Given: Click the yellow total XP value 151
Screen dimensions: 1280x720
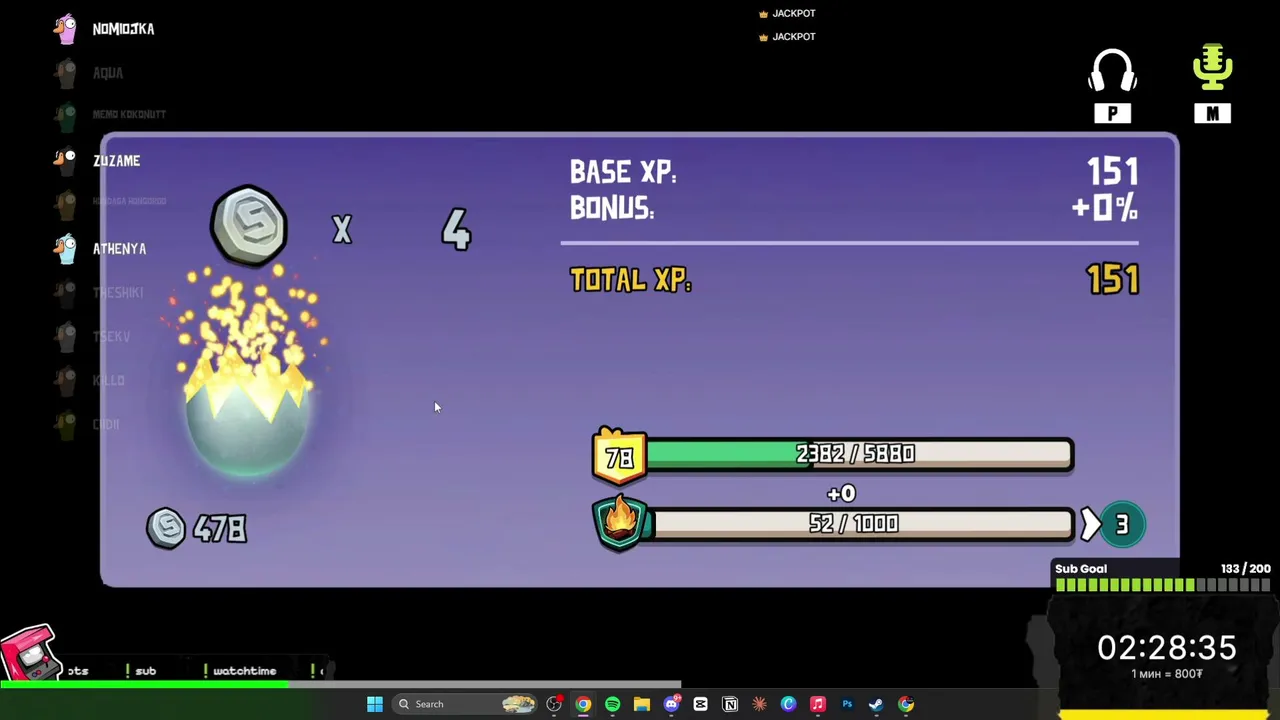Looking at the screenshot, I should 1112,280.
